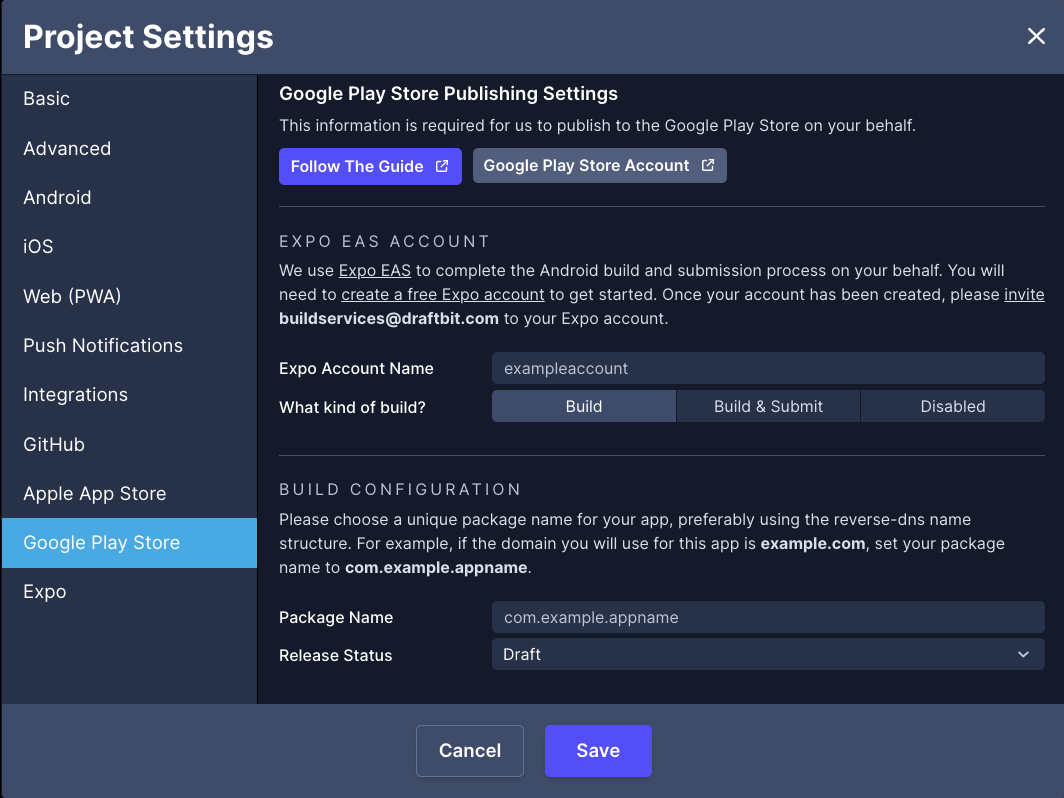Select the Build option
This screenshot has width=1064, height=798.
pos(584,406)
